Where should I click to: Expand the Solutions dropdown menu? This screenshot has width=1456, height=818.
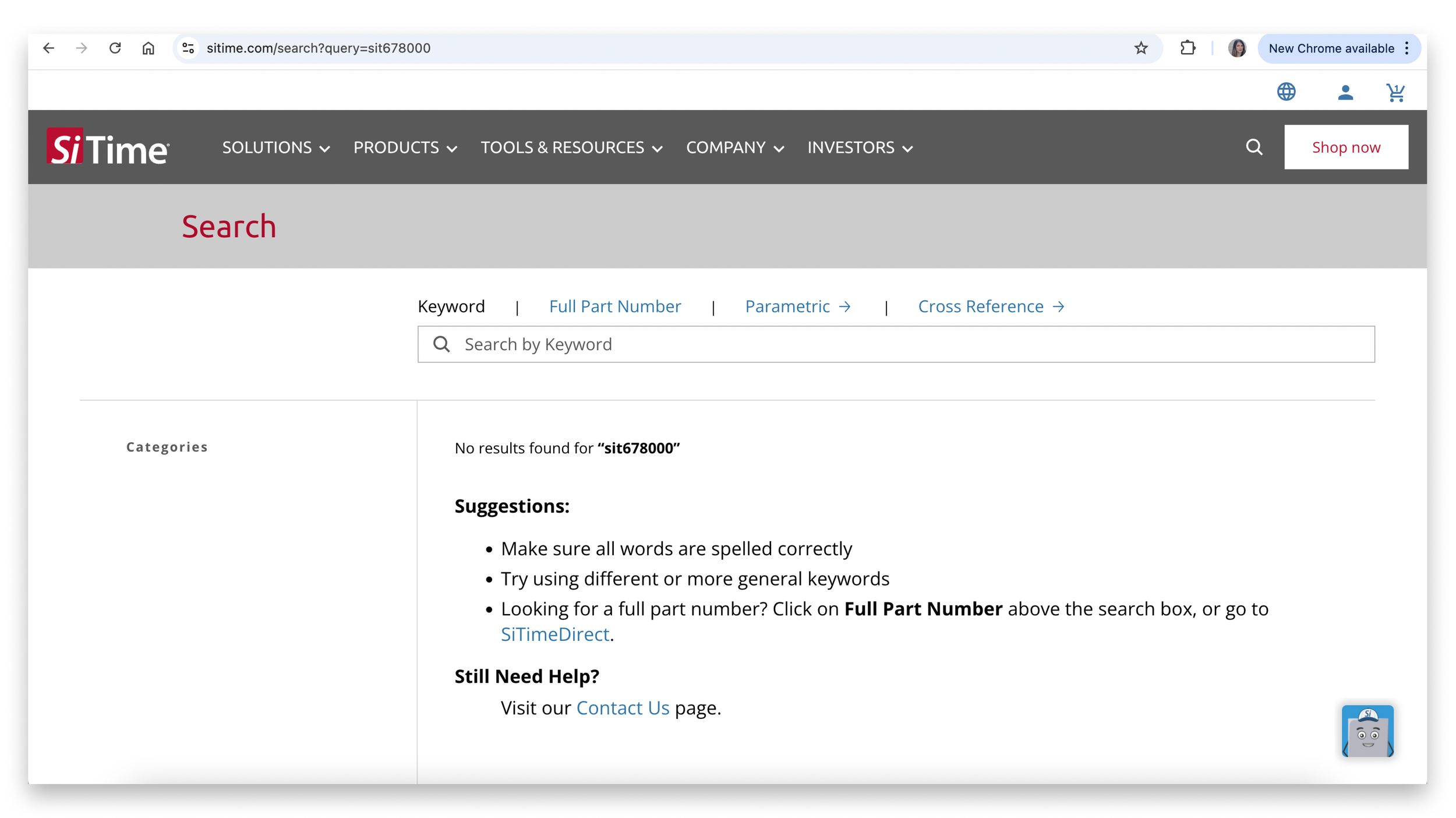[x=276, y=147]
